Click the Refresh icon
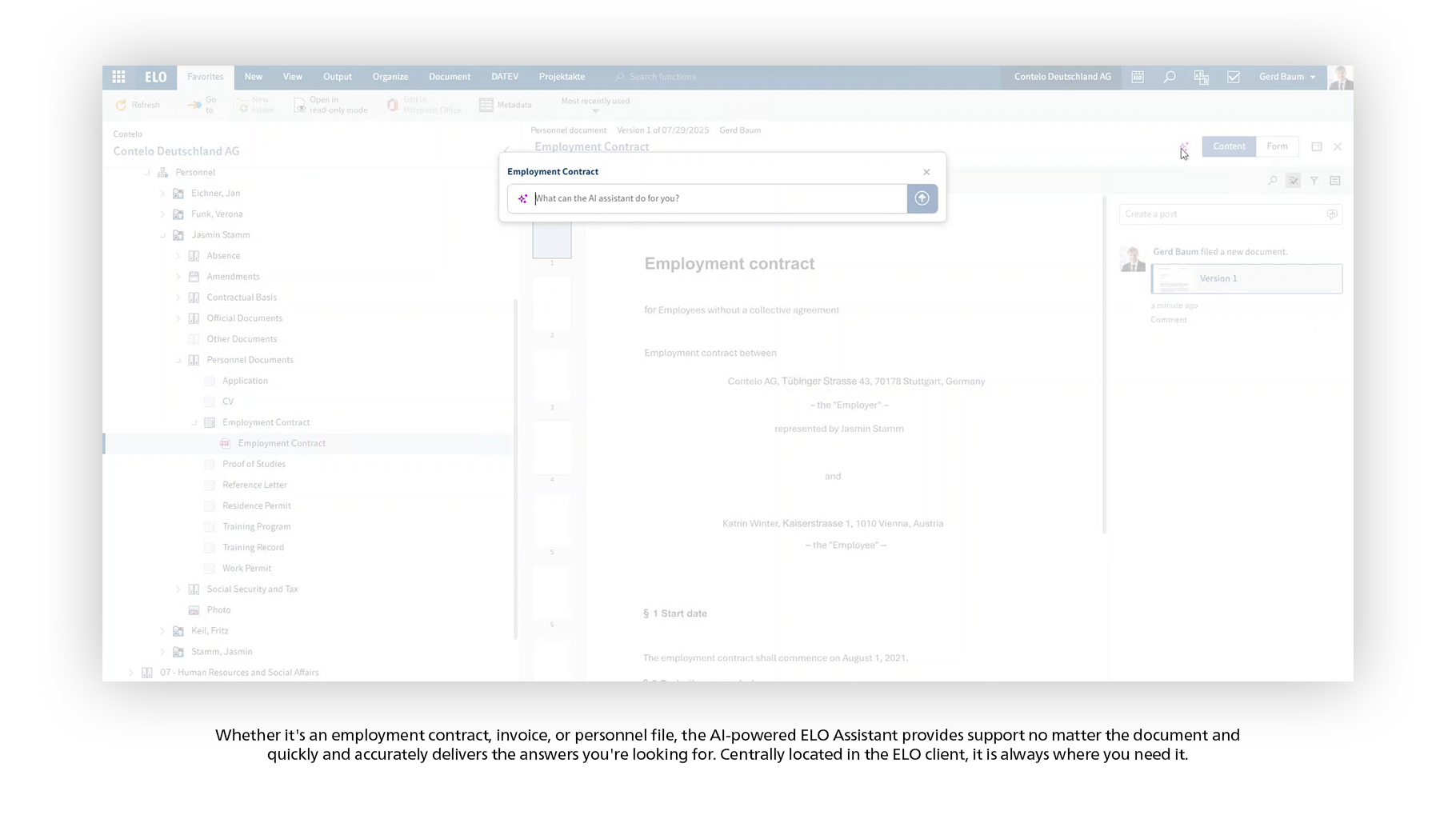 [122, 105]
